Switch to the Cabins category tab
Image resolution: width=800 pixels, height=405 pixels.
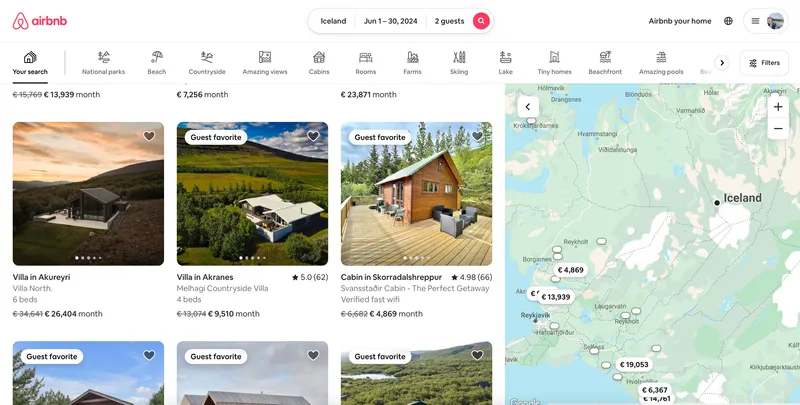(x=319, y=63)
